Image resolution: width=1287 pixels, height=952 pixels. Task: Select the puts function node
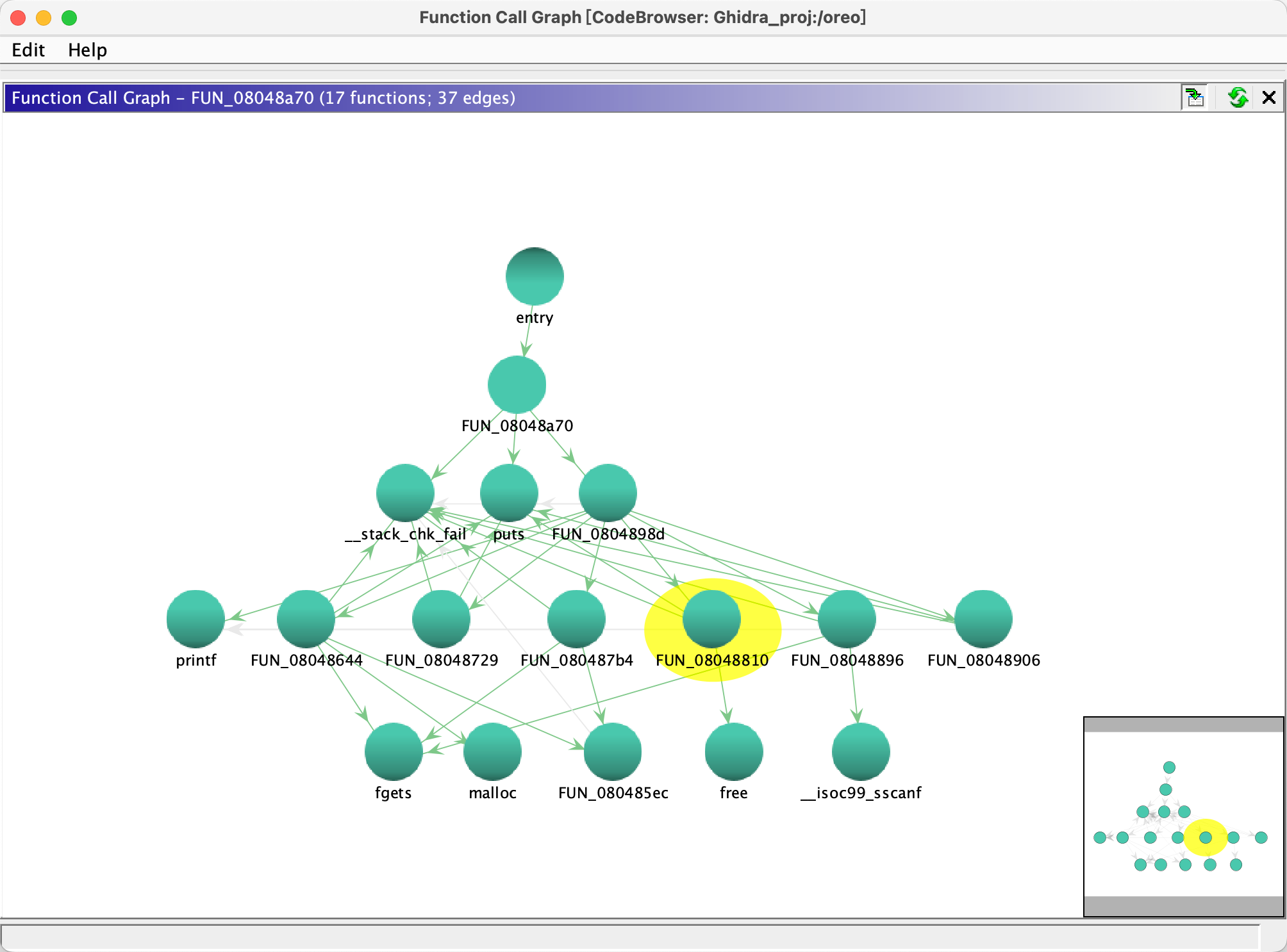(x=509, y=493)
